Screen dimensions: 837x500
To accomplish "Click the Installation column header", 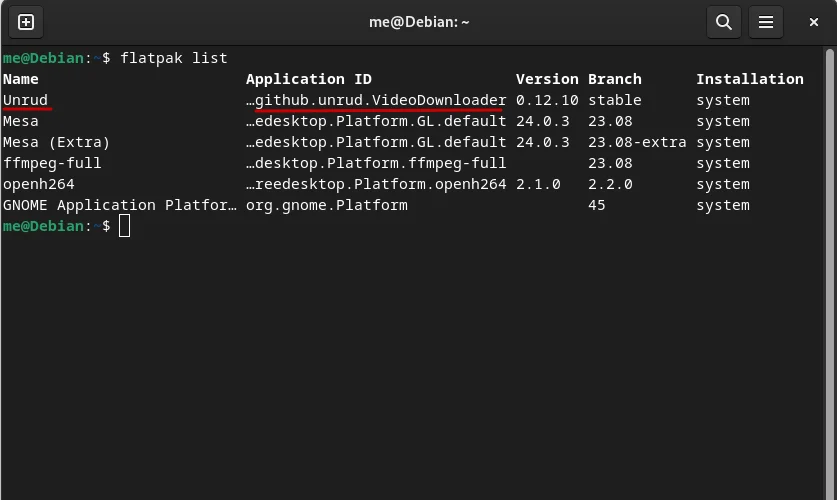I will [x=749, y=79].
